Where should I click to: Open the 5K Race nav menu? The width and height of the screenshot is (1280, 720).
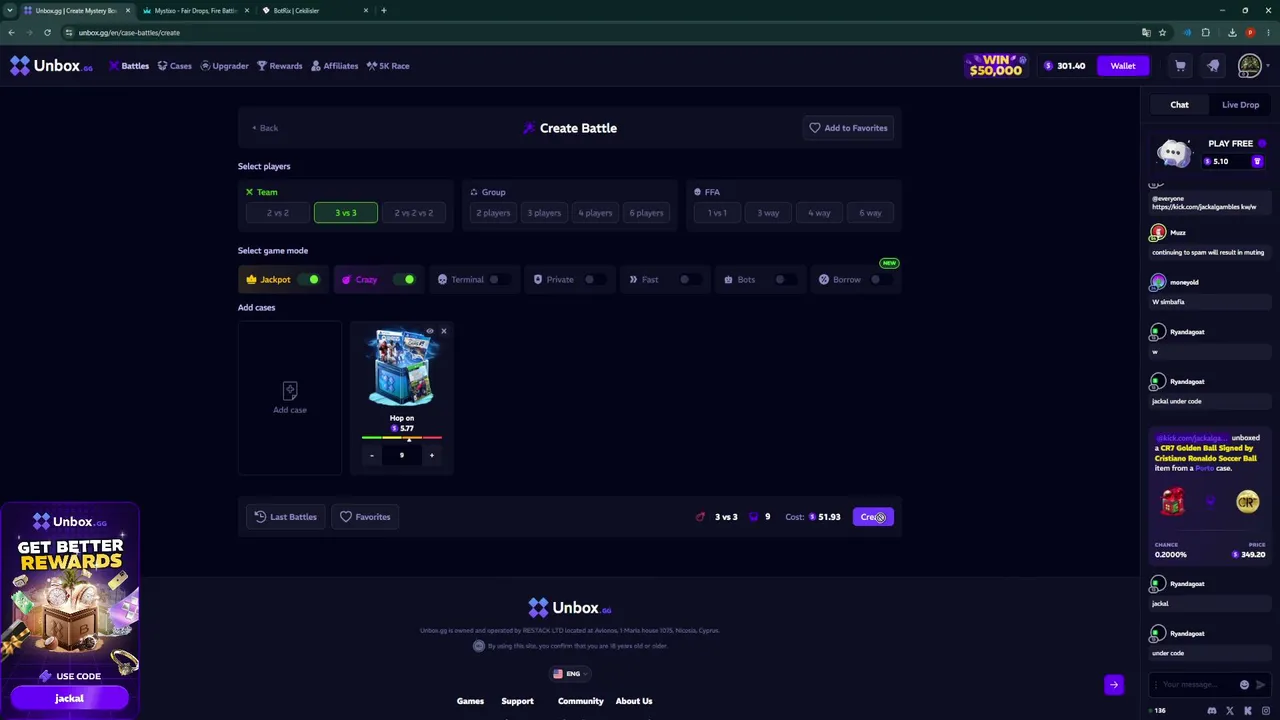tap(388, 66)
